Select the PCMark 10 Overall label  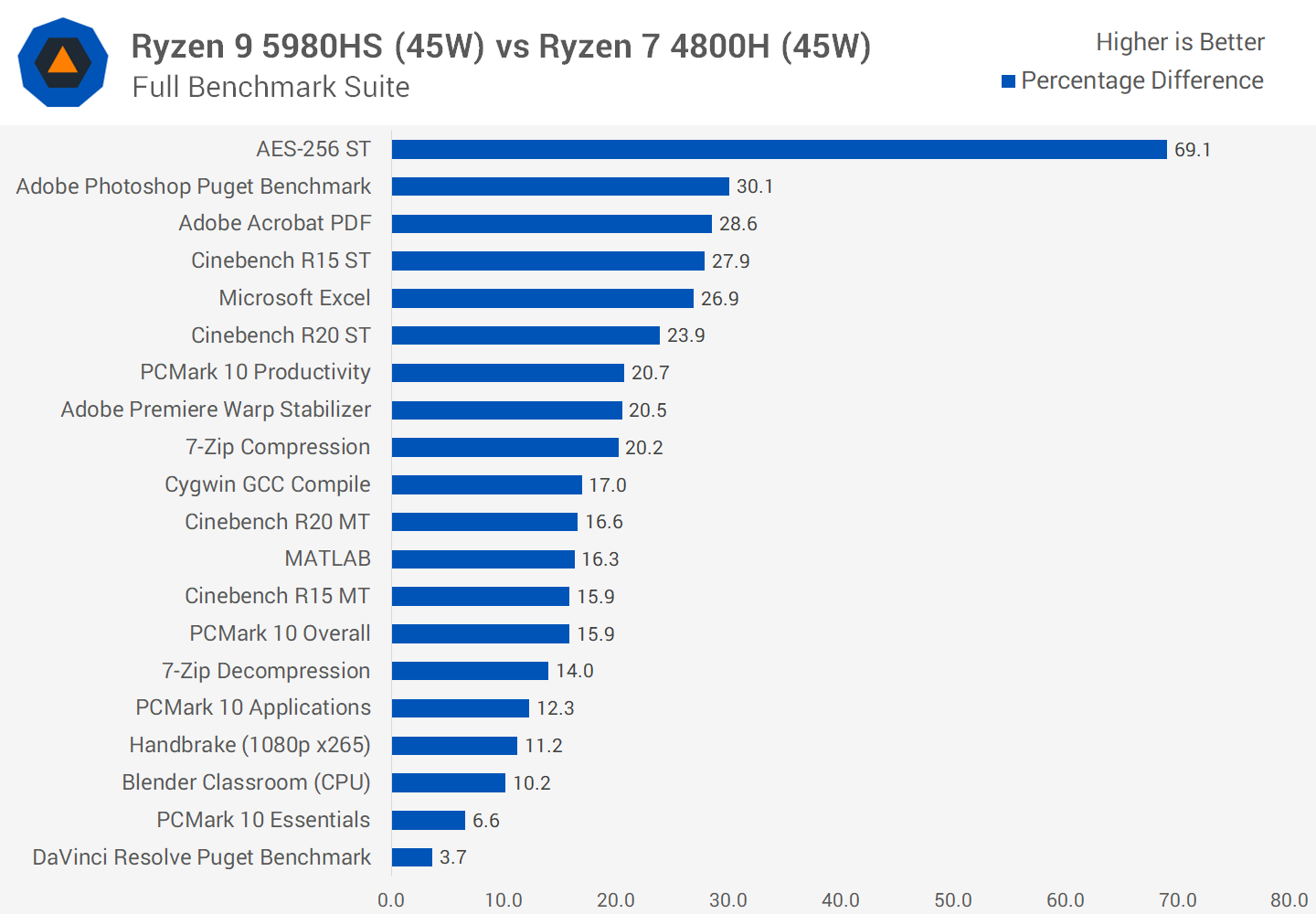280,633
